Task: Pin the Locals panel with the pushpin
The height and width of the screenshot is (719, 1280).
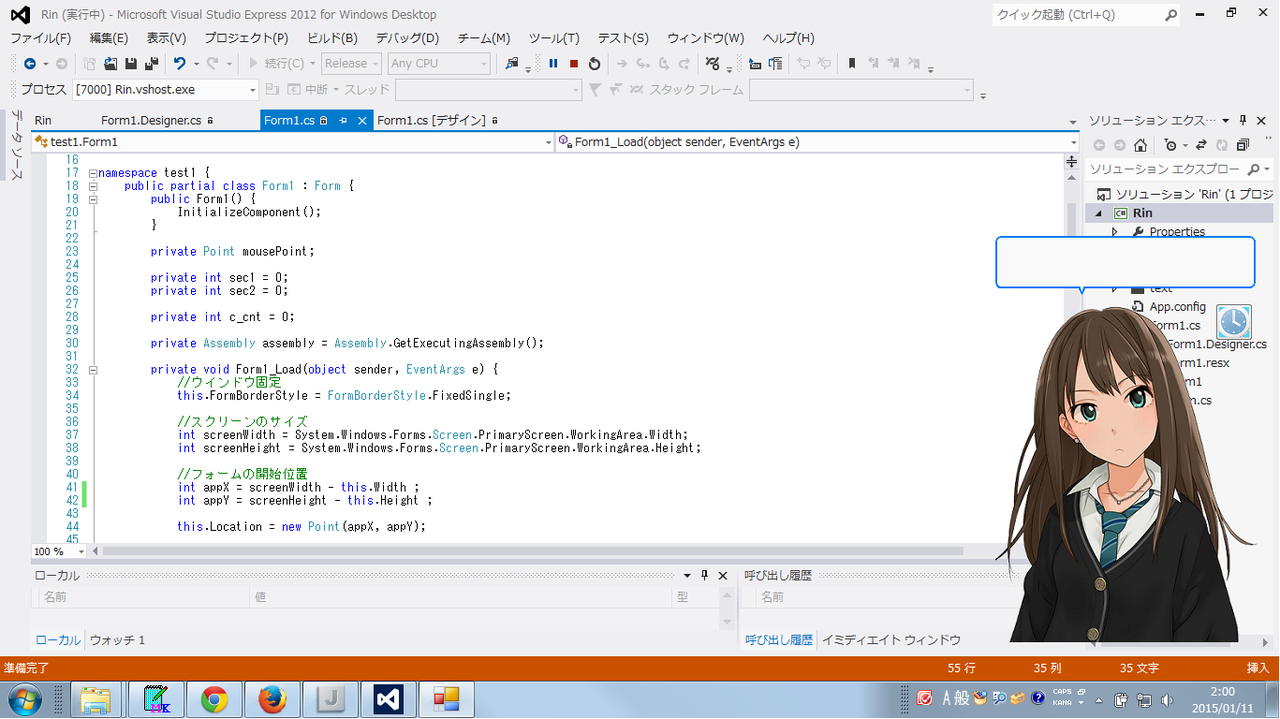Action: tap(704, 575)
